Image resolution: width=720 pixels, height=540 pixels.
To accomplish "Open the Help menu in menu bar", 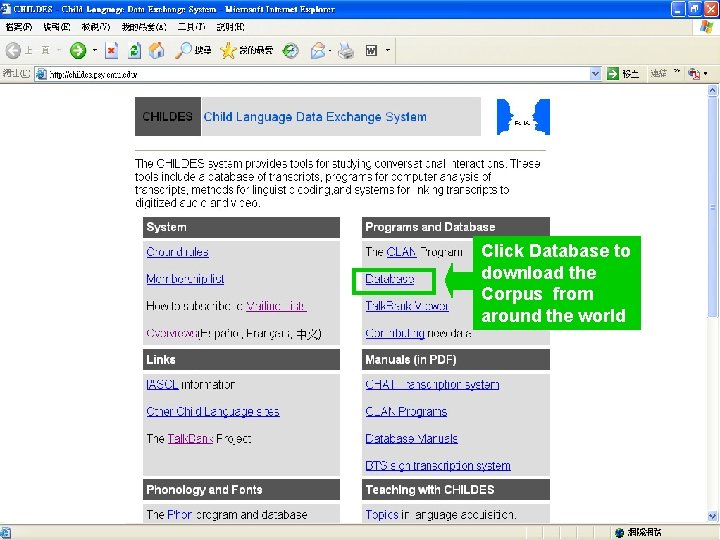I will [230, 27].
